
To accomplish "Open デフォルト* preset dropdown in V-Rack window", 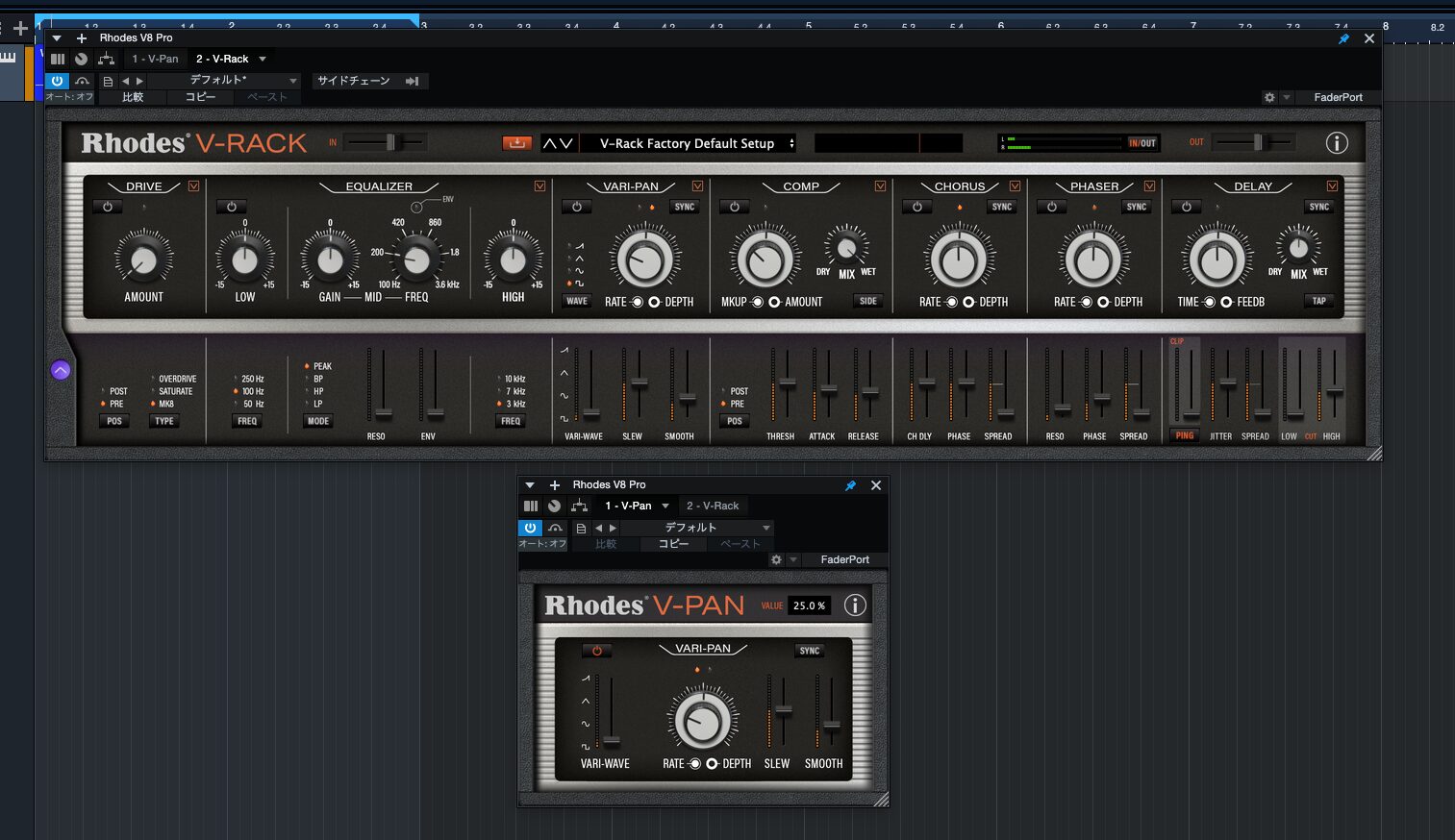I will (x=224, y=81).
